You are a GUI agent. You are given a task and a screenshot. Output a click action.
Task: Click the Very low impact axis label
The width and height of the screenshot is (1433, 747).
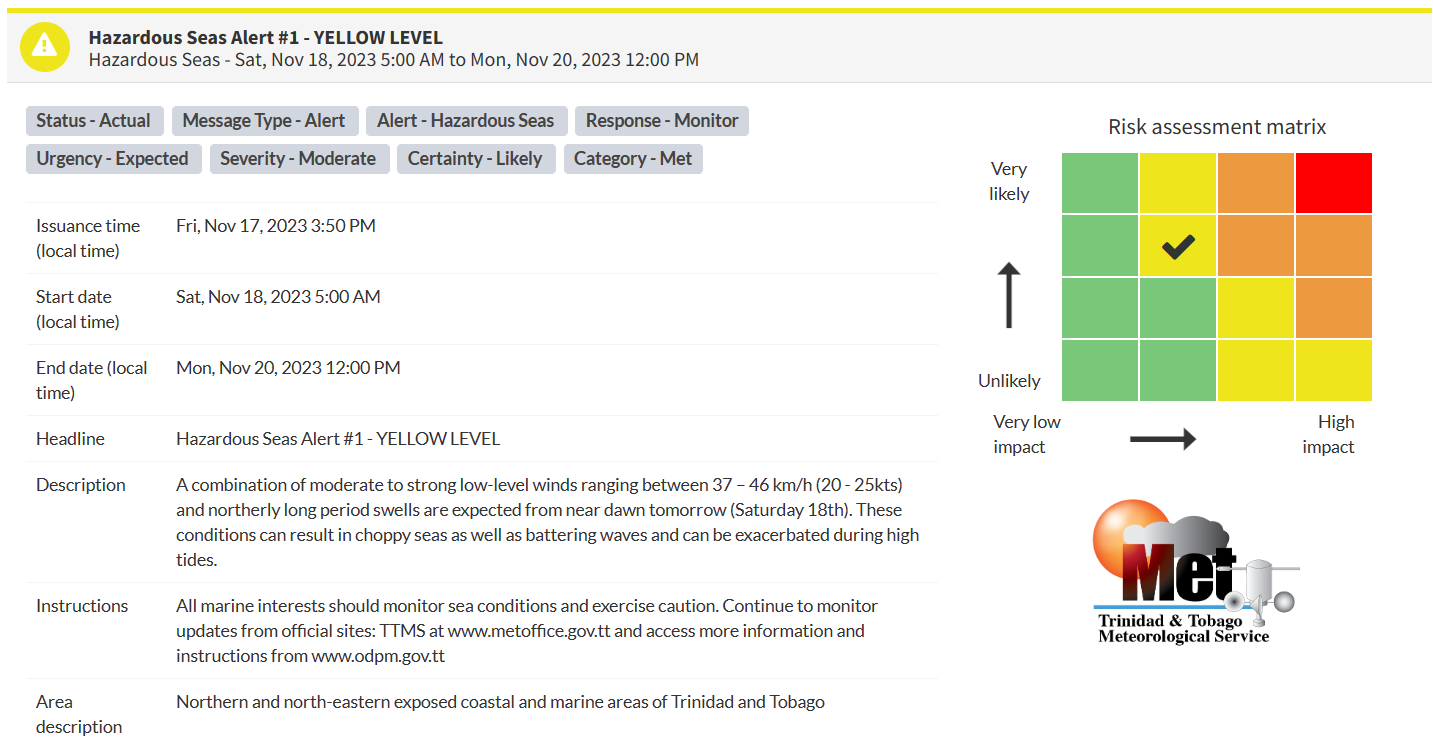(x=1027, y=434)
